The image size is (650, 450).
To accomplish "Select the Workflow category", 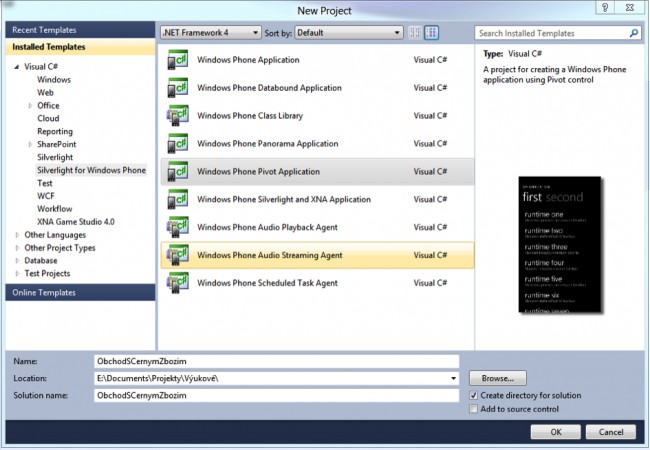I will 54,209.
